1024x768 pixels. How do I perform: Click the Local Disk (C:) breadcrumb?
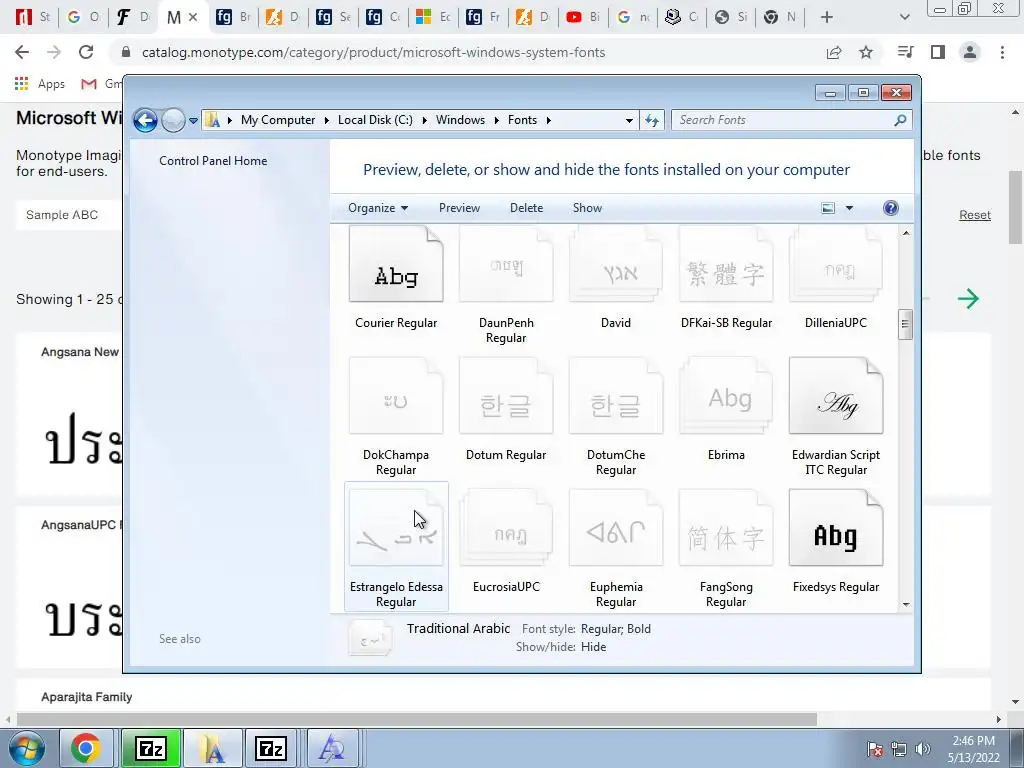pos(375,120)
